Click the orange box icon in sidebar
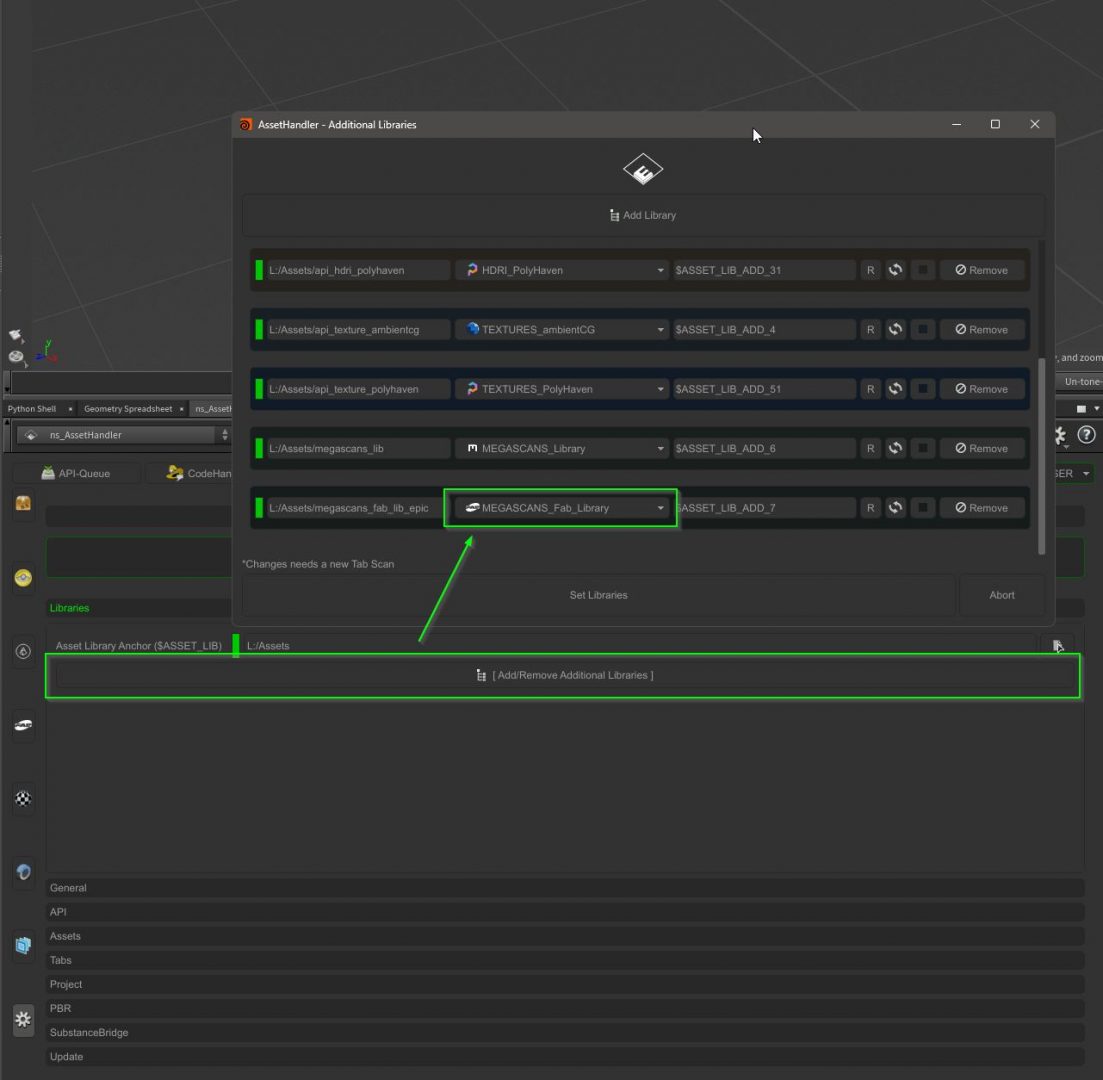The height and width of the screenshot is (1080, 1103). 23,503
